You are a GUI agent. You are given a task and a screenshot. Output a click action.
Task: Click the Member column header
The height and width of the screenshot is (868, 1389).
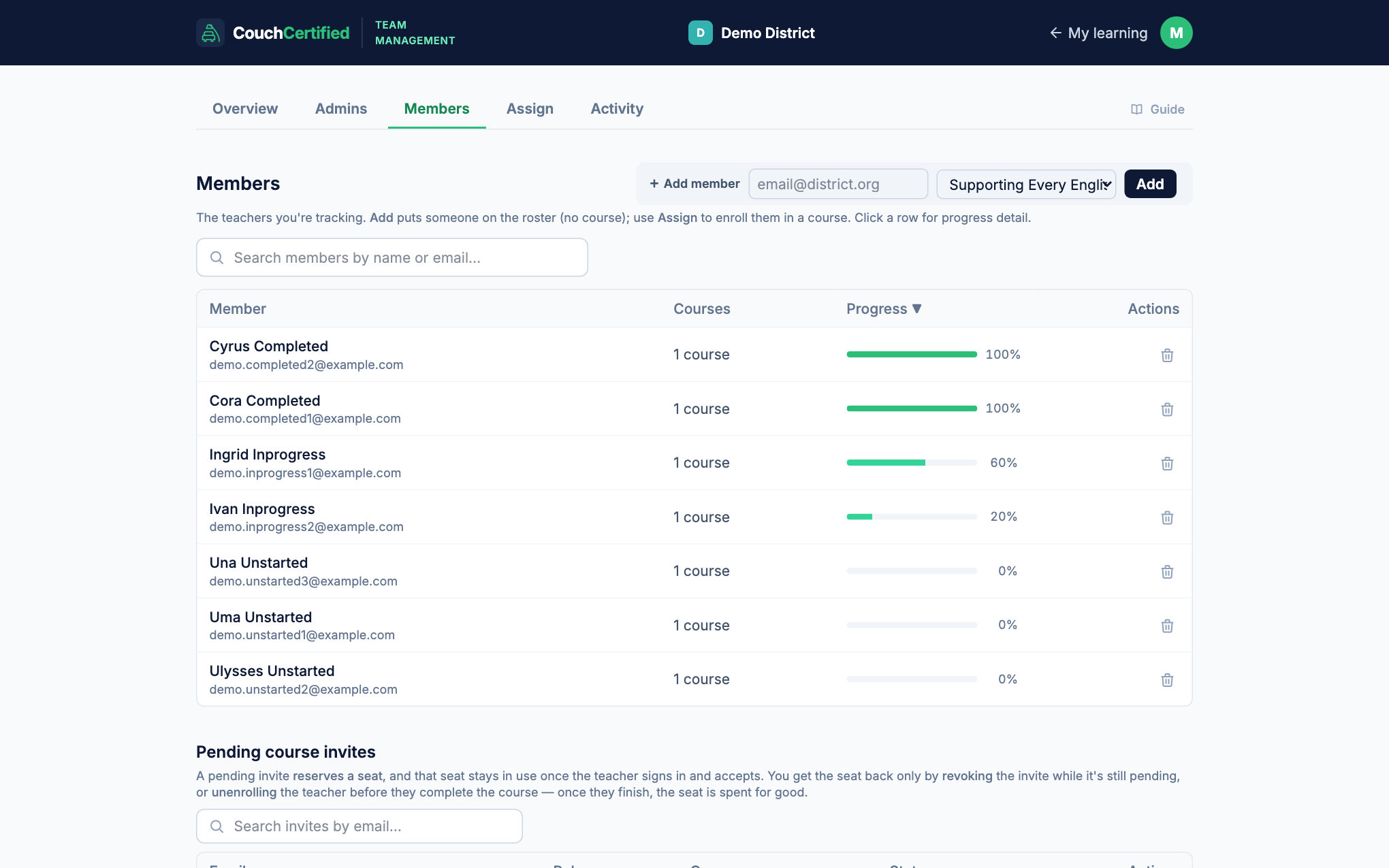tap(238, 308)
